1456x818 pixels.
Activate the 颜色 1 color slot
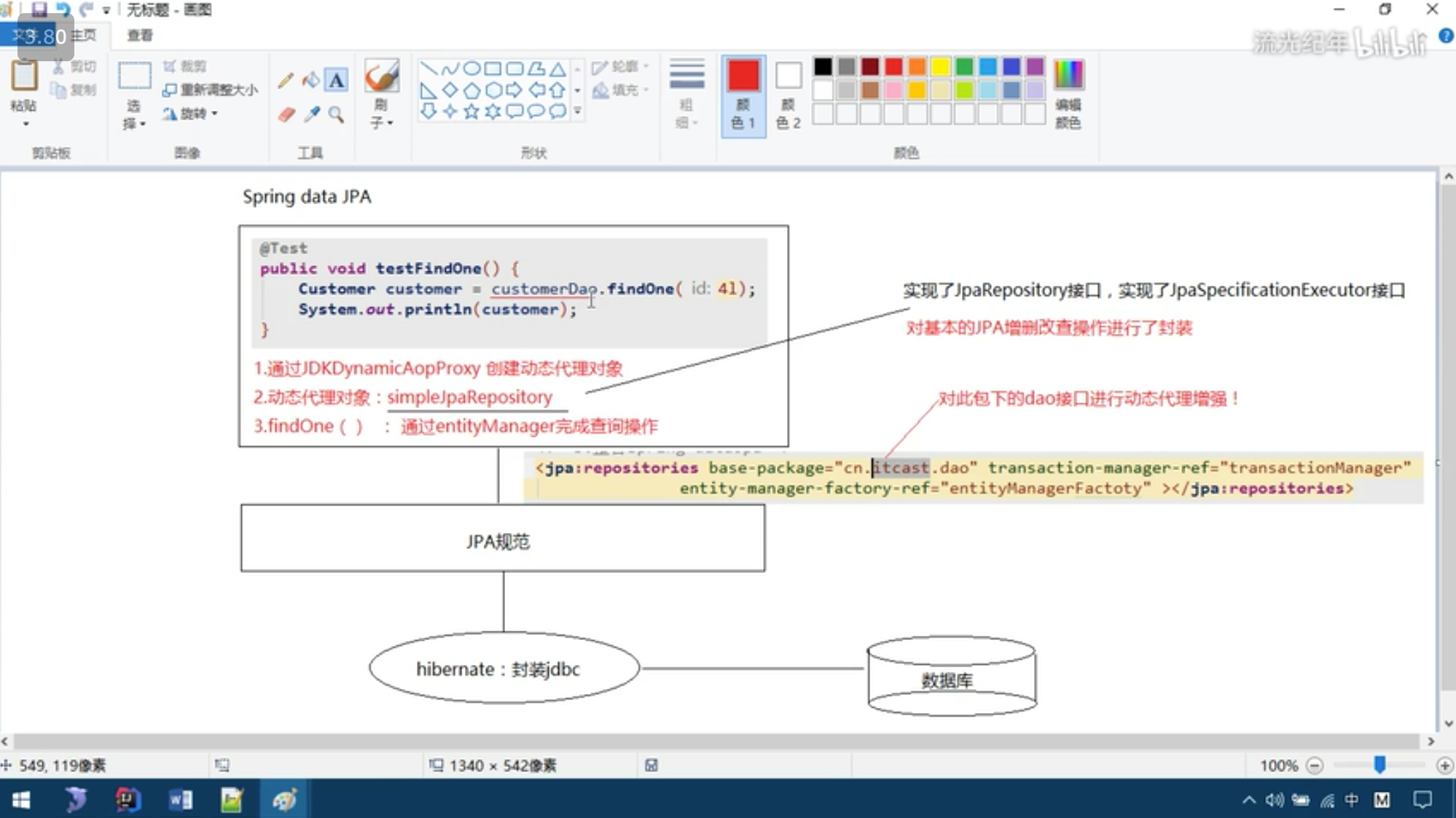(743, 95)
